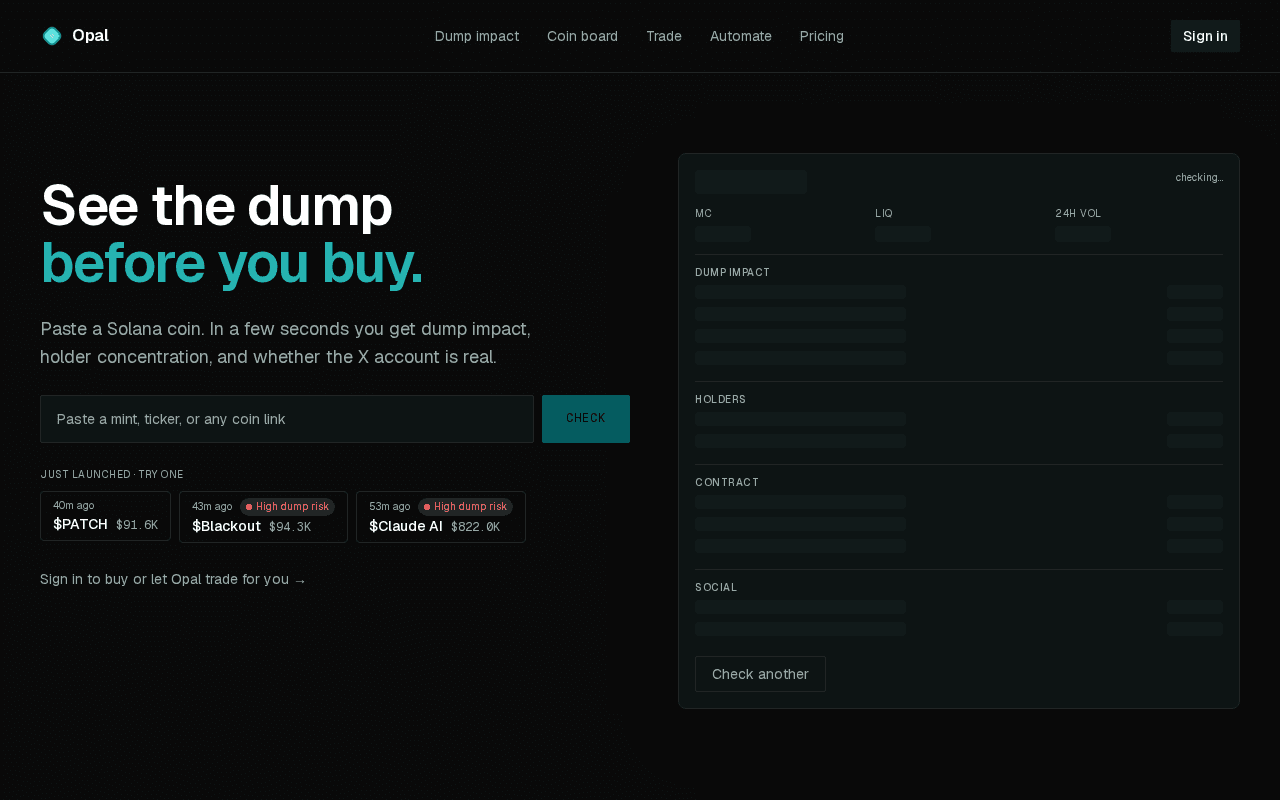Click the 43m ago timestamp

coord(212,507)
